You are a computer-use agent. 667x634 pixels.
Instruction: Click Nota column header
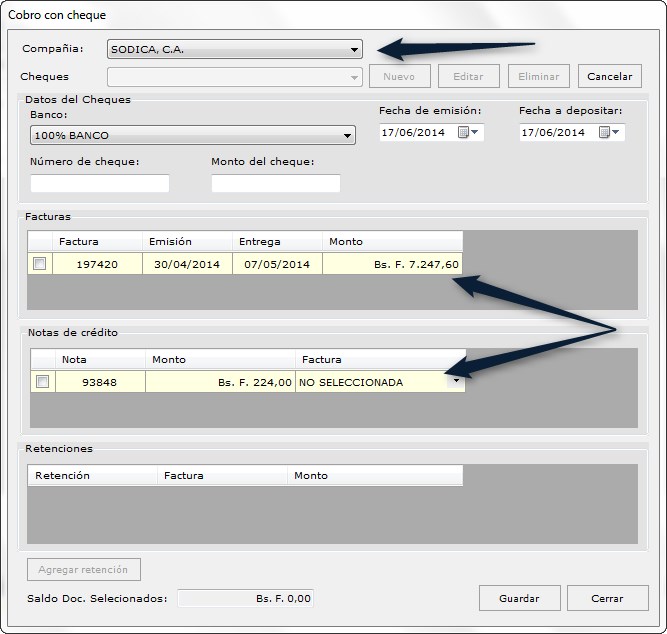(100, 359)
